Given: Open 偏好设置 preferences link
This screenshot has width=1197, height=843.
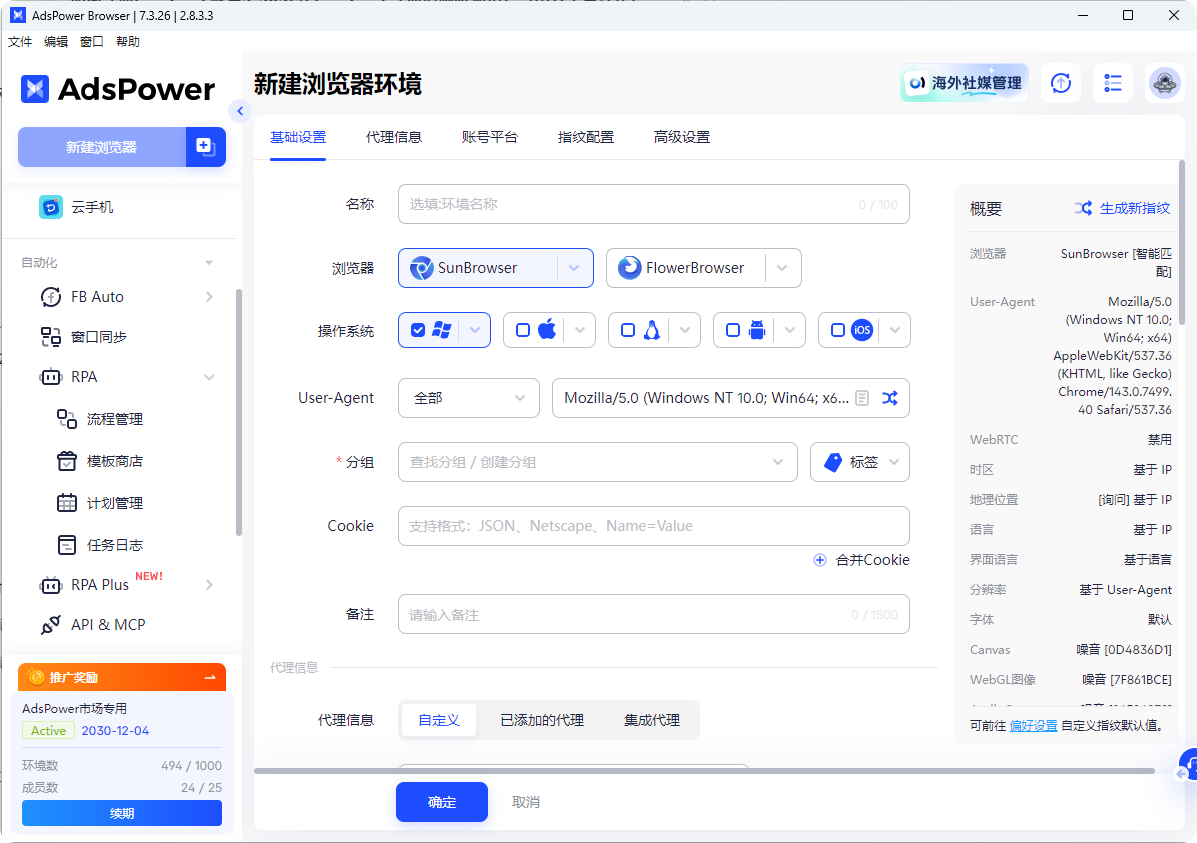Looking at the screenshot, I should 1032,725.
